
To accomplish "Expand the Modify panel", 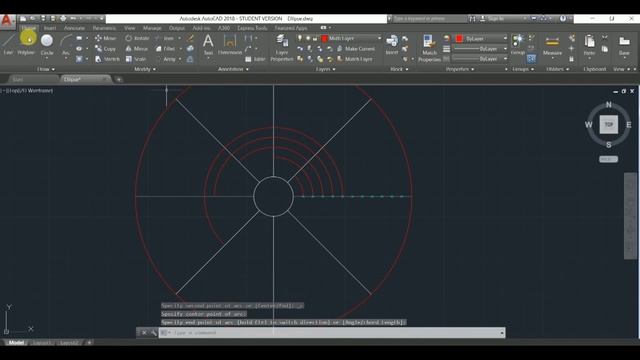I will pos(145,69).
